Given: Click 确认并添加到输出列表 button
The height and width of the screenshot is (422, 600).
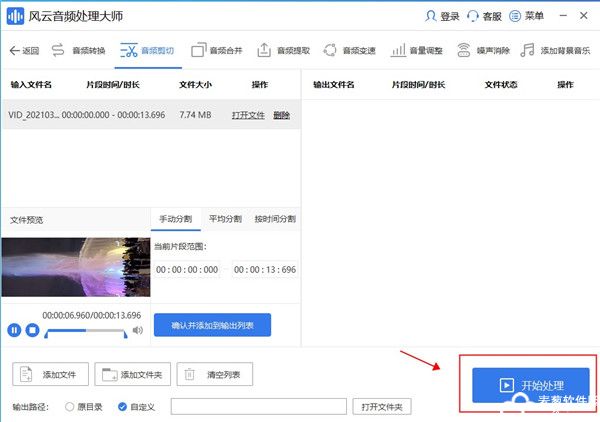Looking at the screenshot, I should pos(212,325).
